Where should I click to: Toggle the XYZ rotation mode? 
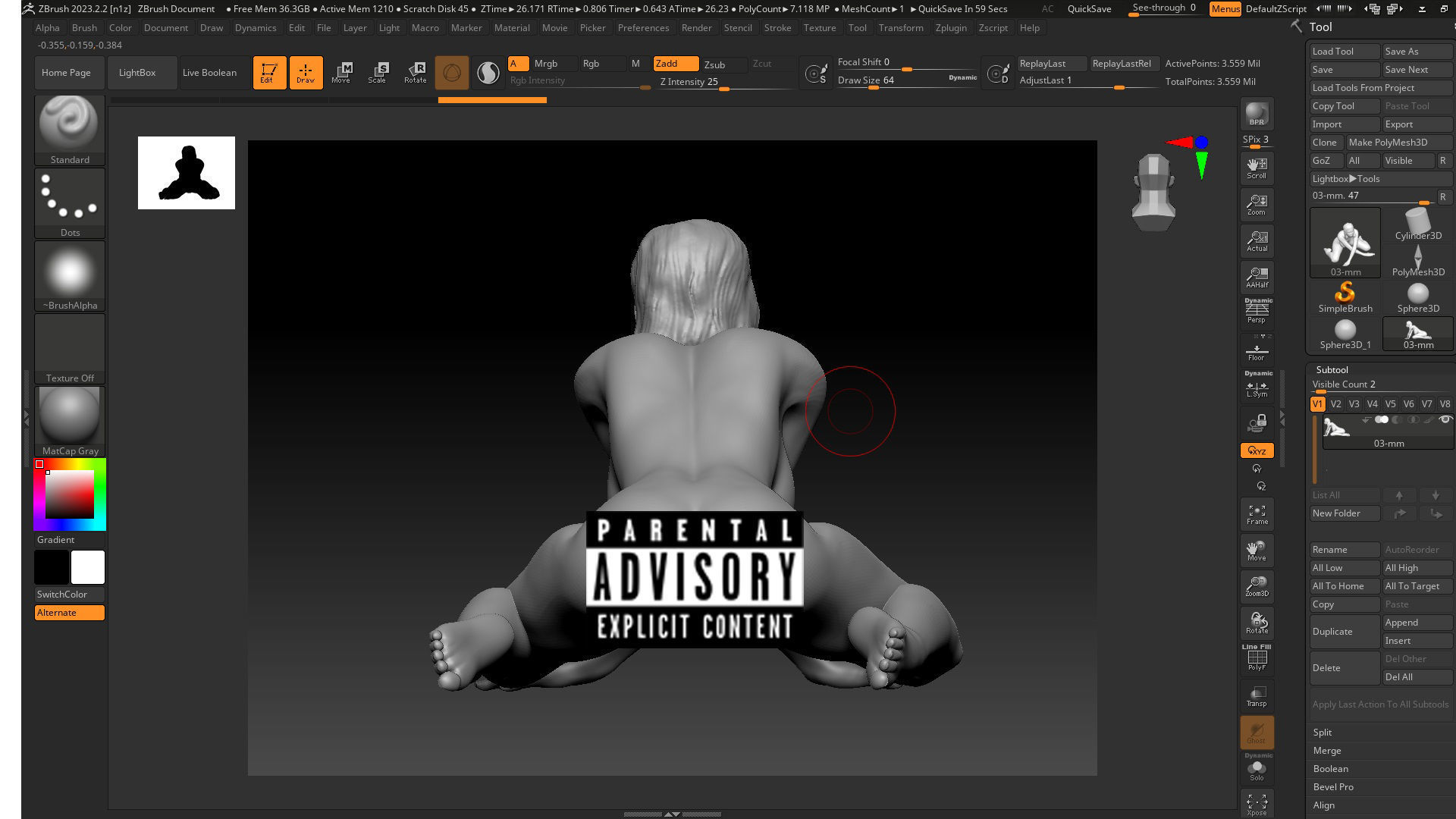click(1257, 450)
